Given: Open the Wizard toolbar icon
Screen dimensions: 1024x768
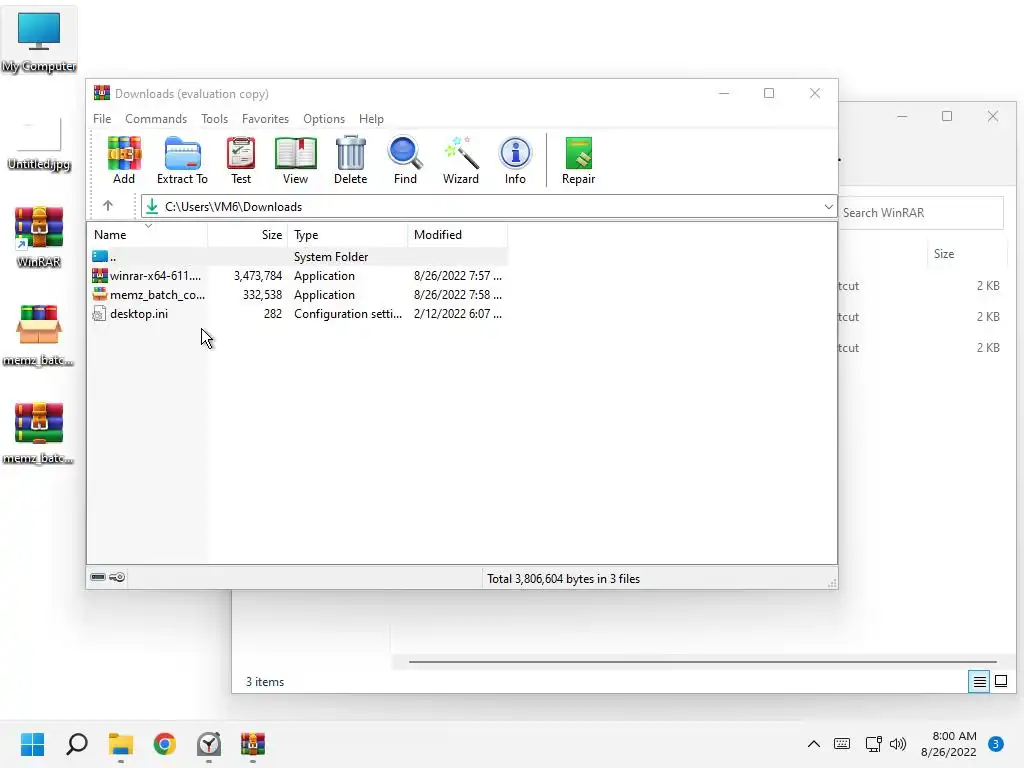Looking at the screenshot, I should click(x=461, y=161).
